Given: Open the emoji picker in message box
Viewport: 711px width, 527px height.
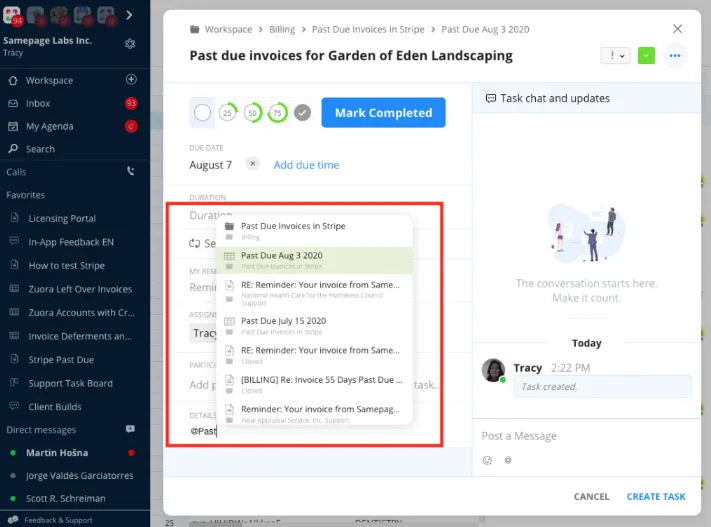Looking at the screenshot, I should click(x=487, y=460).
